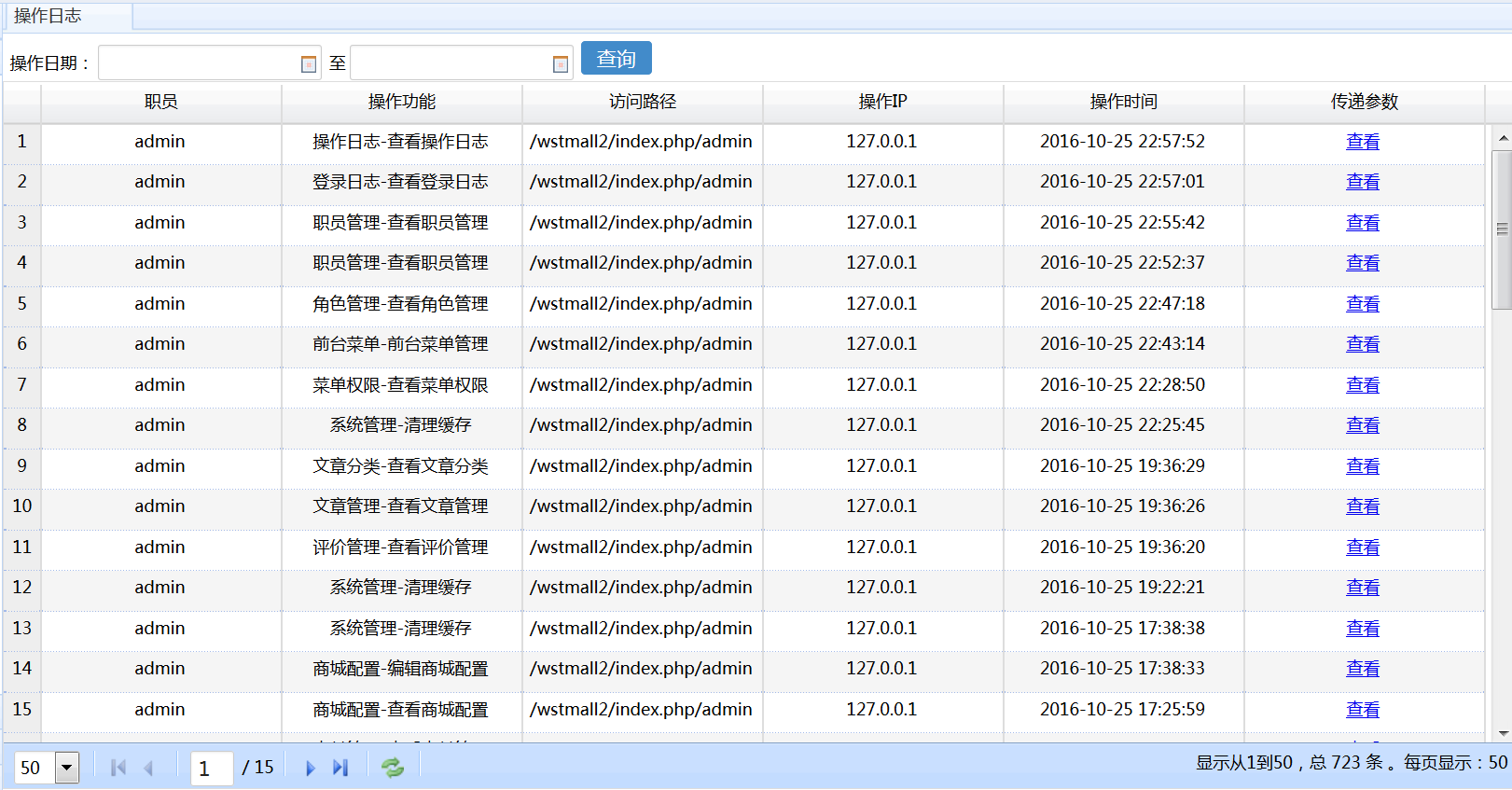Image resolution: width=1512 pixels, height=790 pixels.
Task: Click timestamp 2016-10-25 22:57:52
Action: [x=1122, y=142]
